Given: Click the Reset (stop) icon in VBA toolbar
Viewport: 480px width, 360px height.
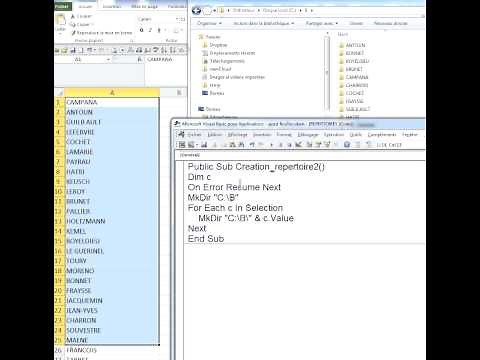Looking at the screenshot, I should (x=289, y=145).
